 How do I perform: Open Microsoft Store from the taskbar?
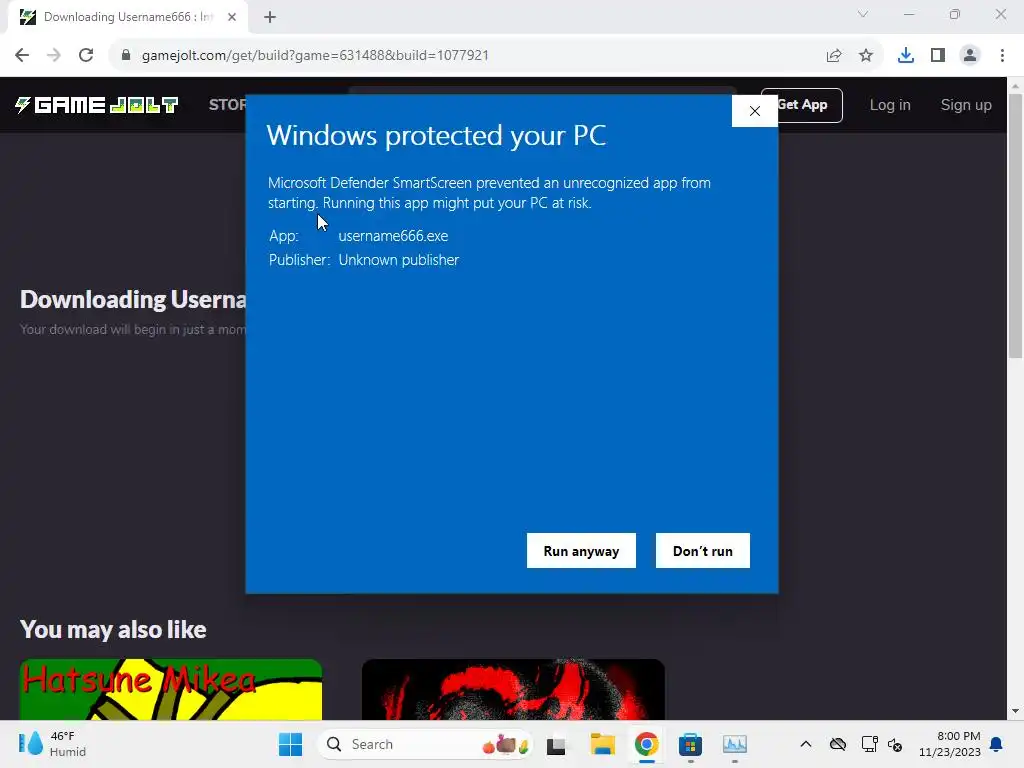(x=690, y=744)
